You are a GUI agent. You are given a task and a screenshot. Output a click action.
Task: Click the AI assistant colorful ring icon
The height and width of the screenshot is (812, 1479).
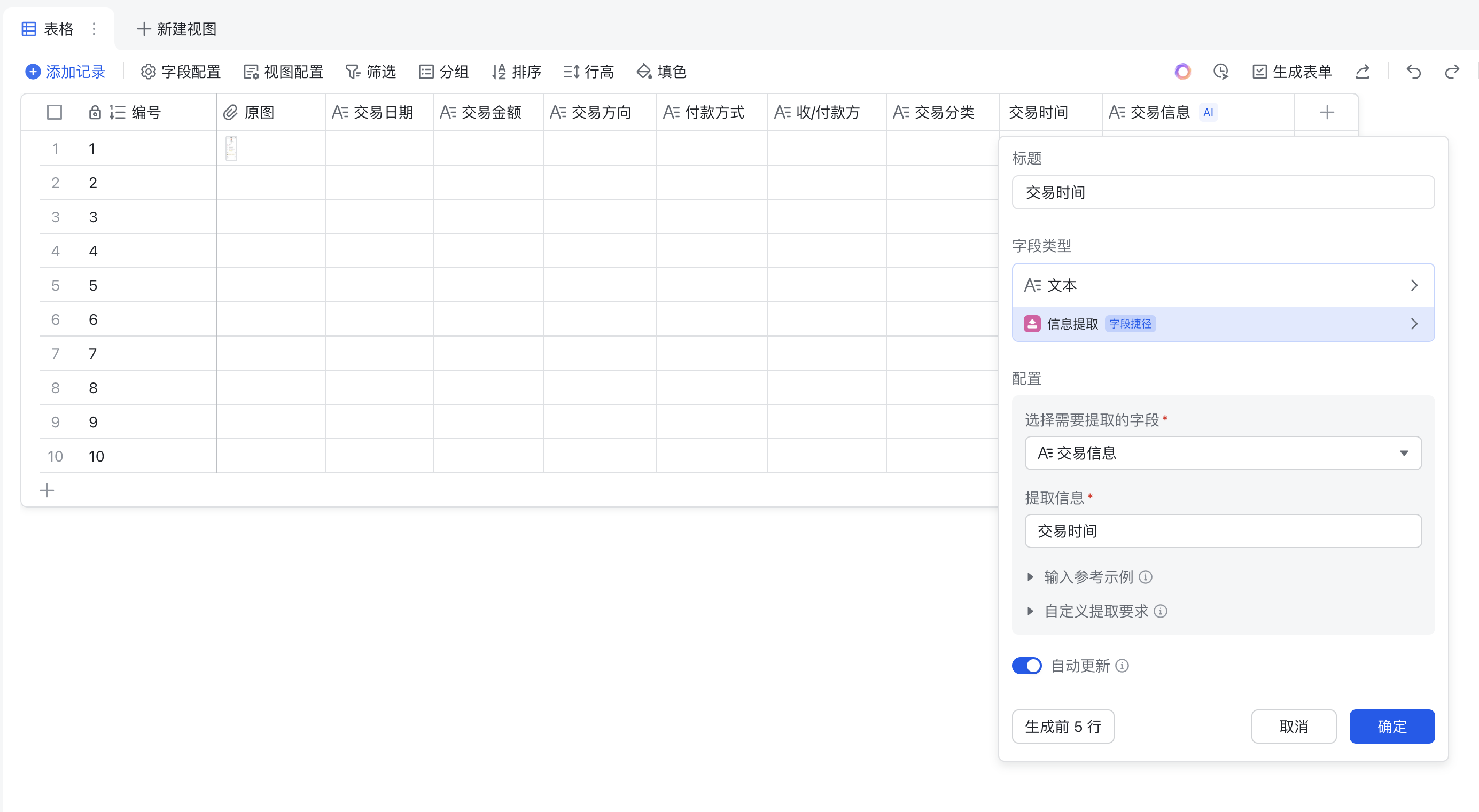pyautogui.click(x=1182, y=72)
